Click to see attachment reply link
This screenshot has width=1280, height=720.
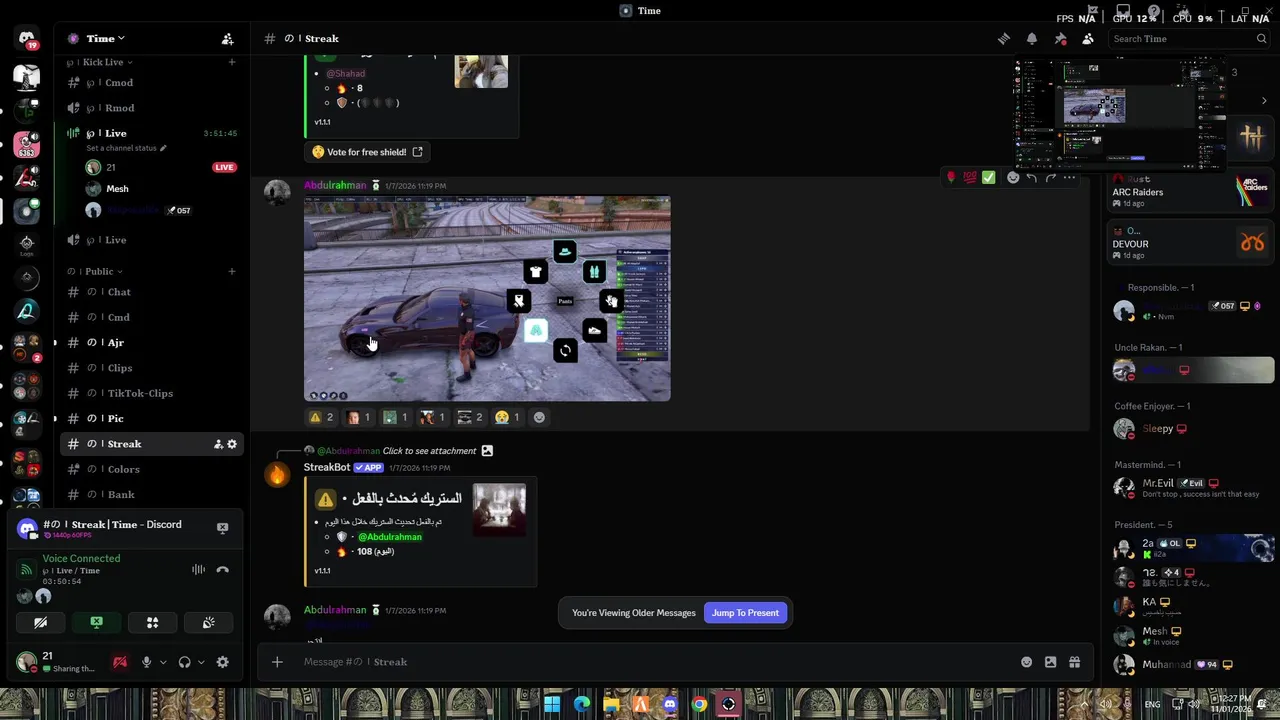tap(429, 451)
